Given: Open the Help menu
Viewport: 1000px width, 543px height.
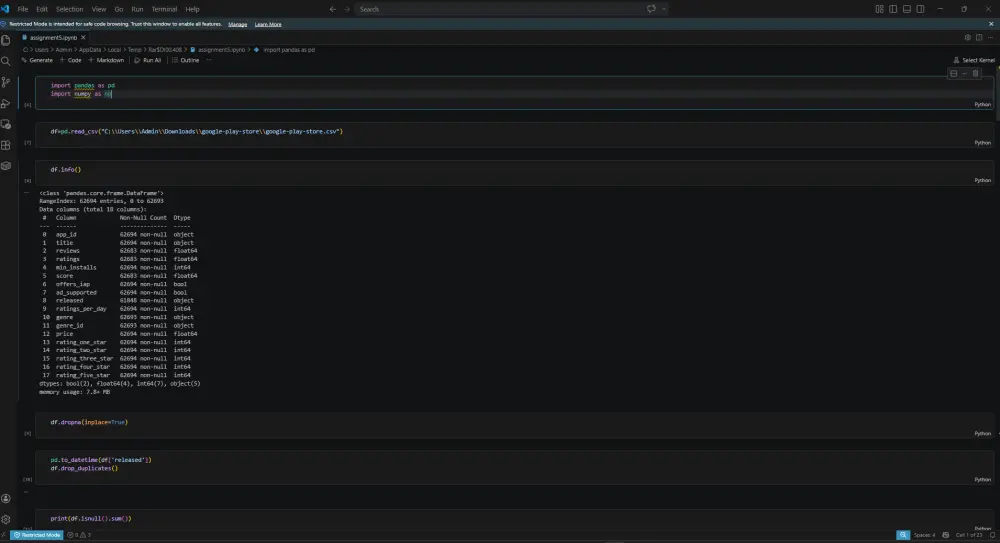Looking at the screenshot, I should tap(192, 9).
